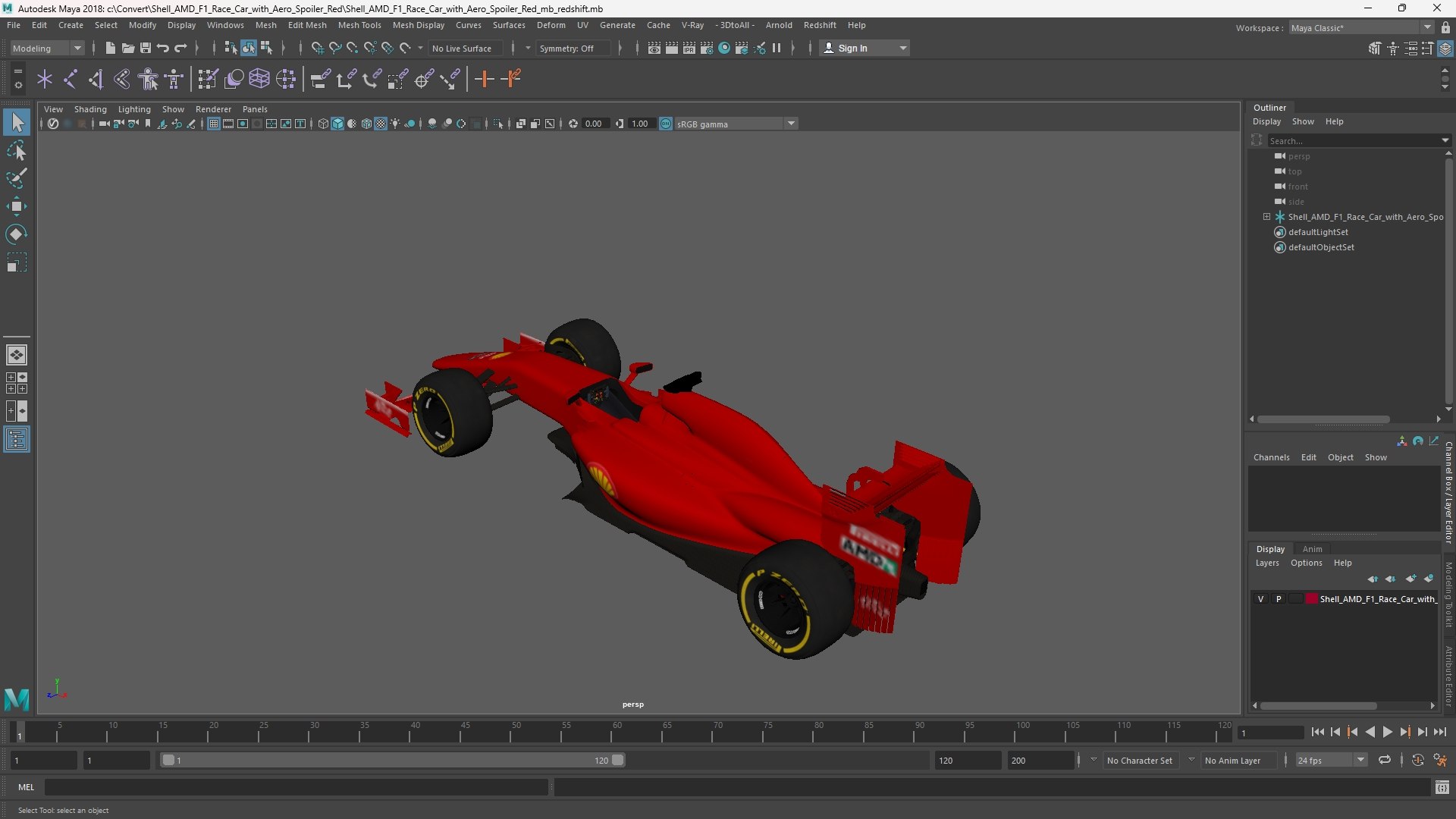Click the Redo arrow icon
The height and width of the screenshot is (819, 1456).
coord(180,48)
